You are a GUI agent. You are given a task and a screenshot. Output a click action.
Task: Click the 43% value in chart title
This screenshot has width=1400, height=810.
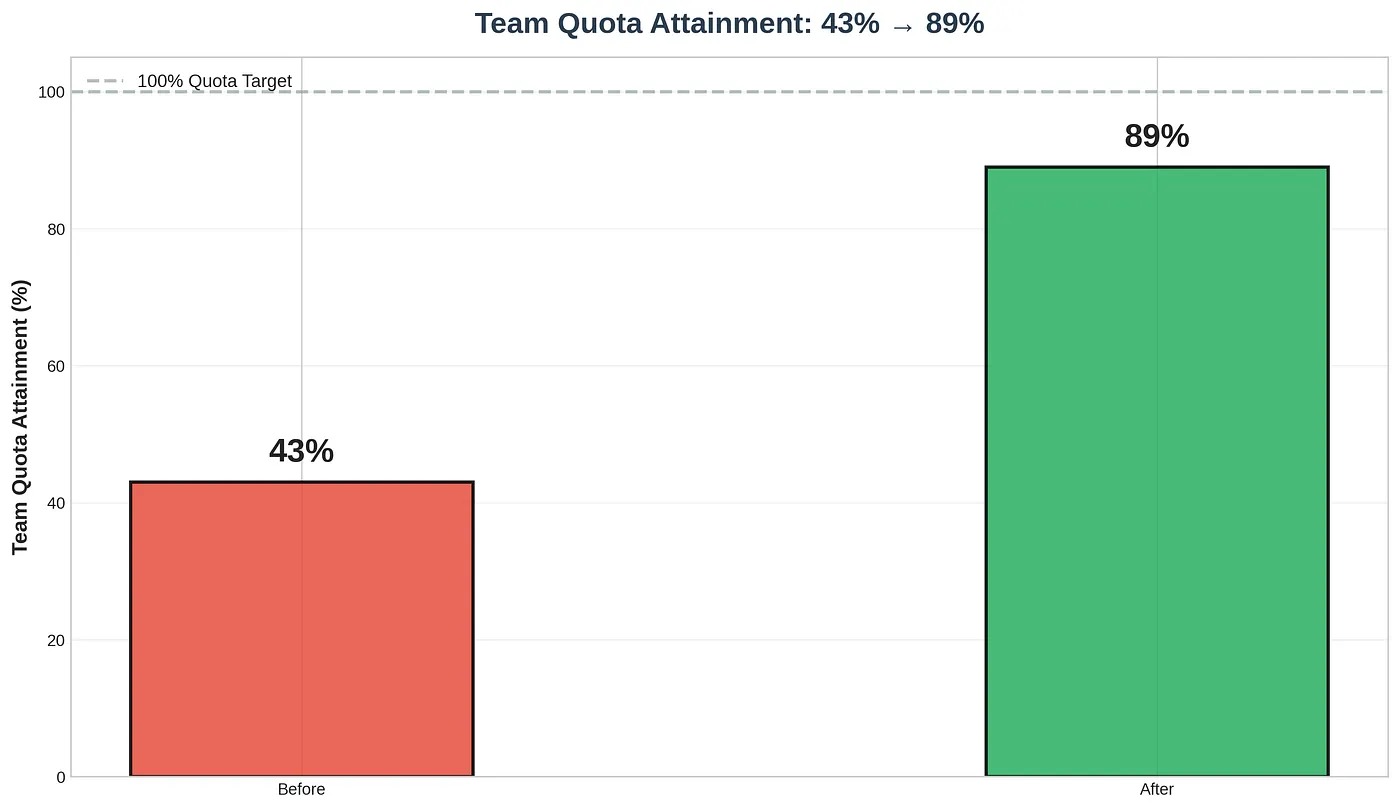pos(850,24)
